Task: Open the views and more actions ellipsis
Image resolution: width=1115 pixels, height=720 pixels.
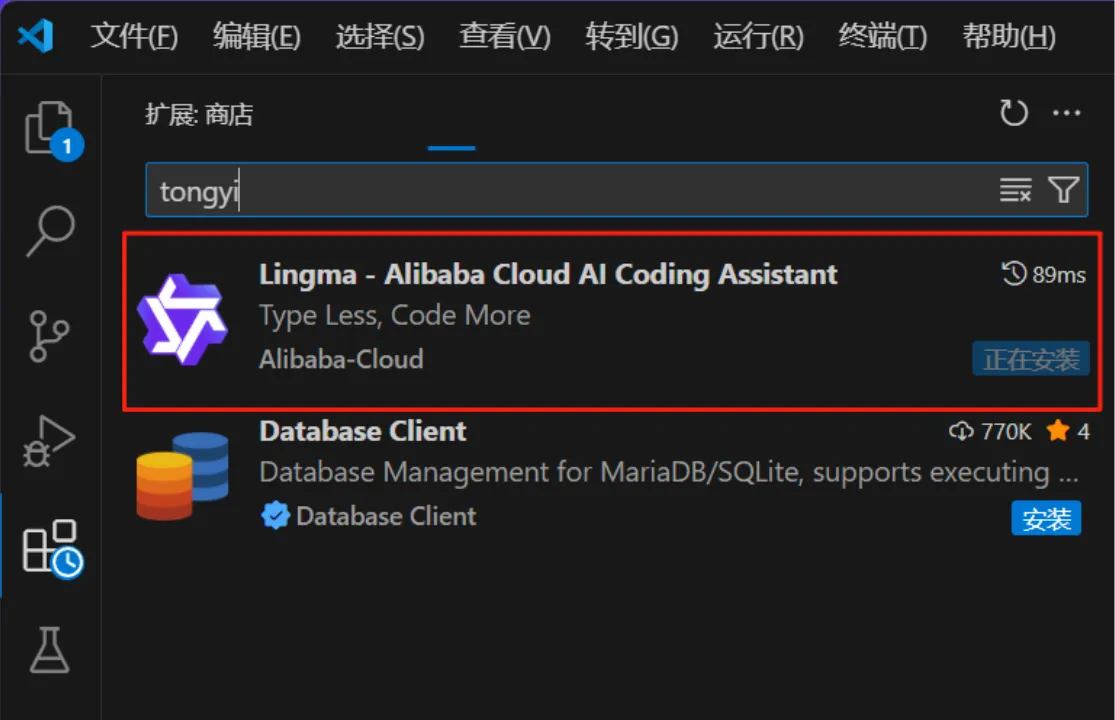Action: point(1066,112)
